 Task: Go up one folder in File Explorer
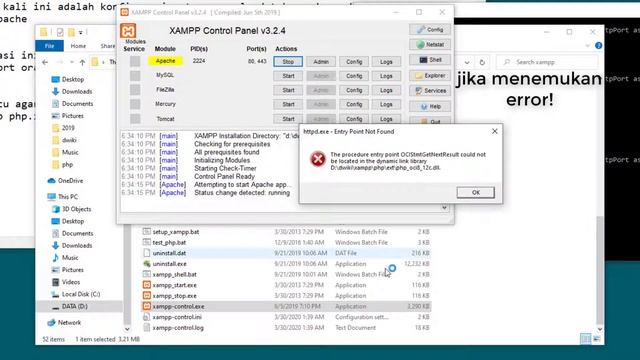pyautogui.click(x=82, y=62)
